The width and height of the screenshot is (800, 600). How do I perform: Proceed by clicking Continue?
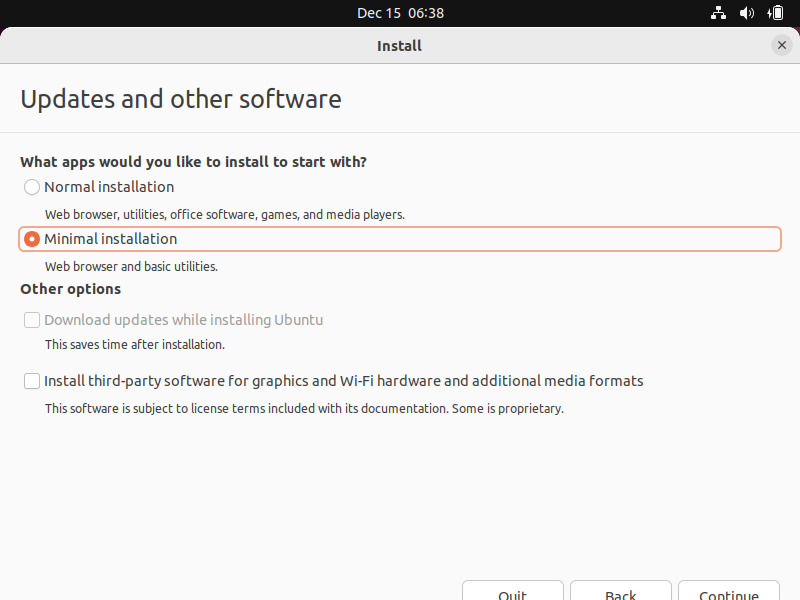click(x=728, y=591)
